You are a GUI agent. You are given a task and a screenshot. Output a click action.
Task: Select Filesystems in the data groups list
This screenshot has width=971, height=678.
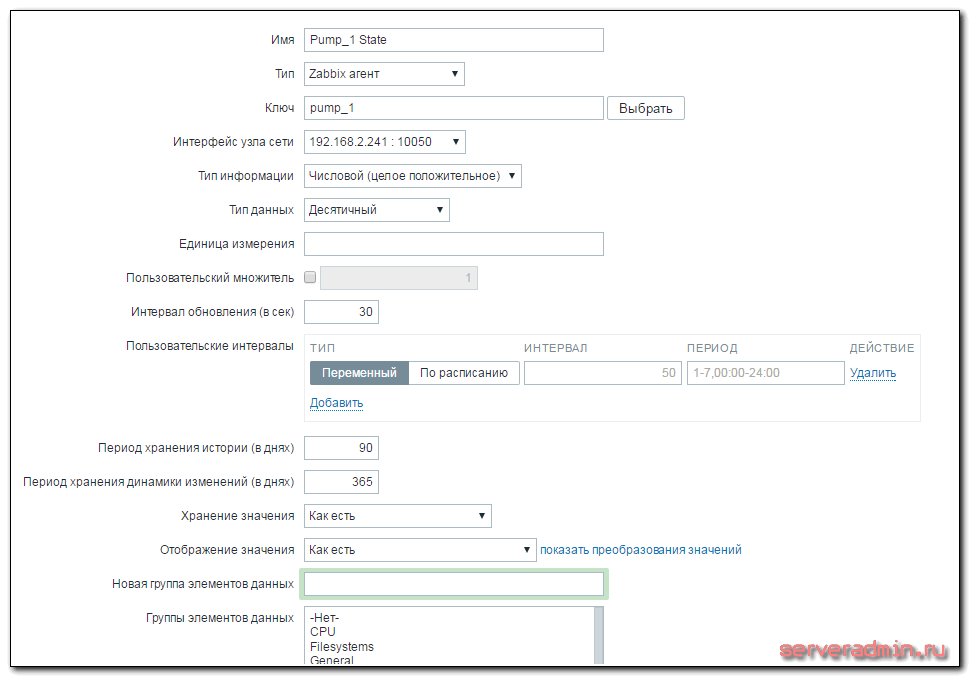click(341, 647)
